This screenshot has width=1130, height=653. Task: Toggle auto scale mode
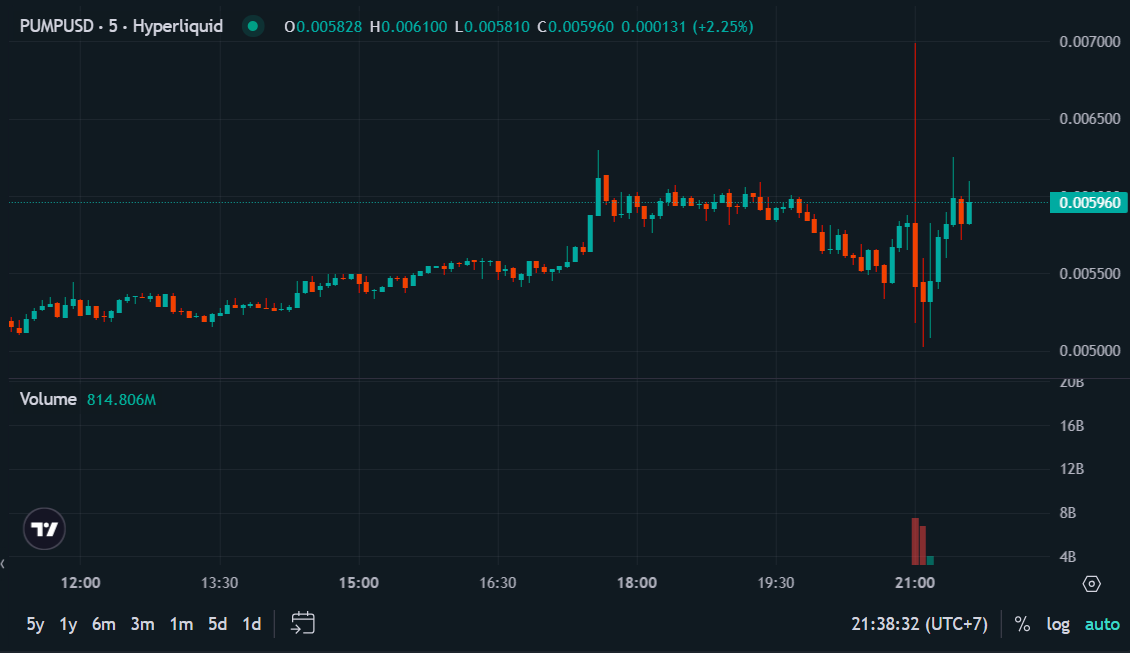(x=1103, y=624)
